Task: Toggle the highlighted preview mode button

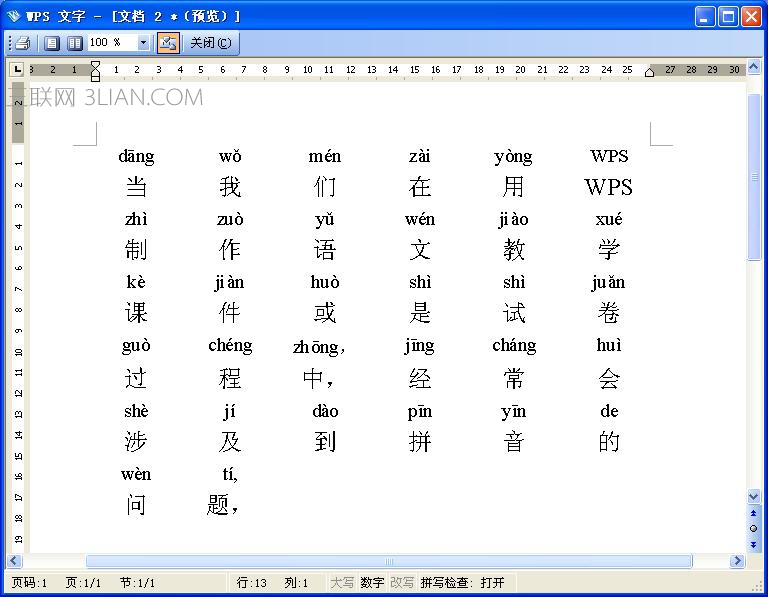Action: [168, 43]
